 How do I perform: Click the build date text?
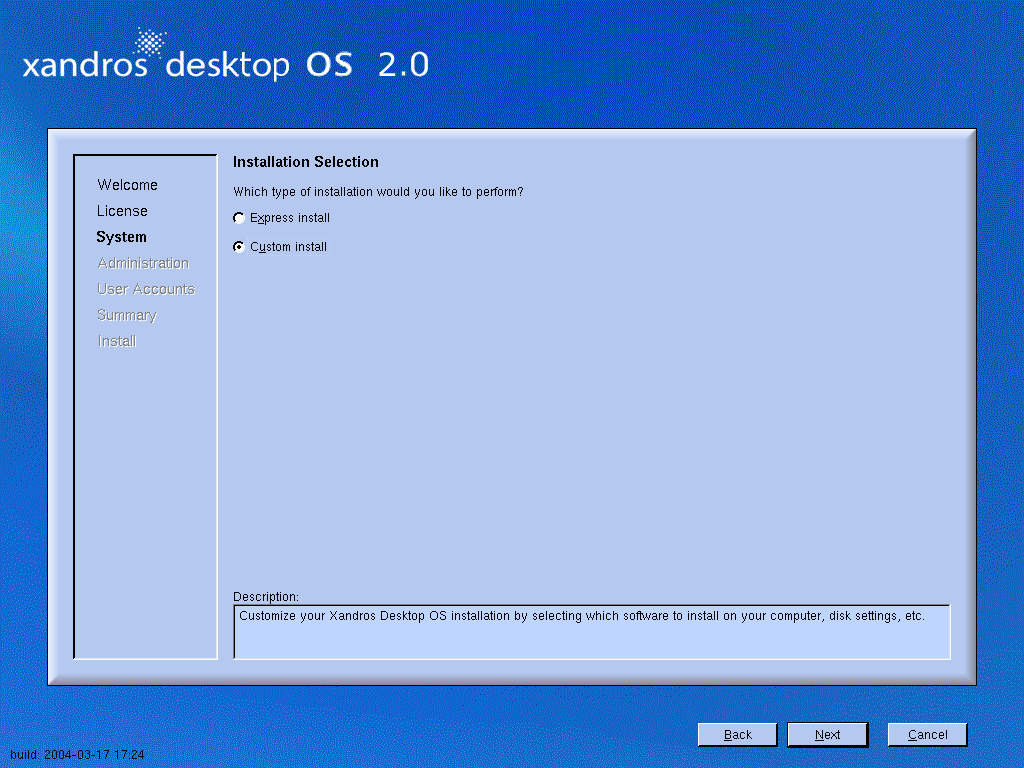point(77,755)
